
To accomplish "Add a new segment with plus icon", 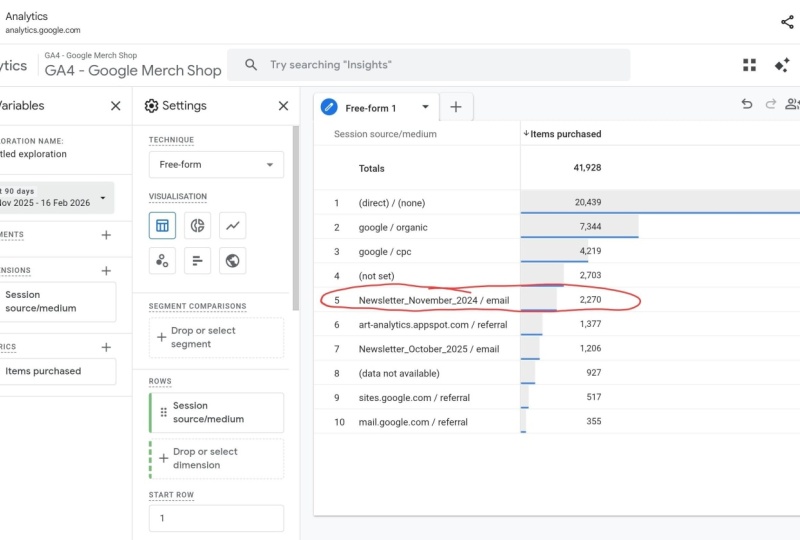I will tap(106, 235).
